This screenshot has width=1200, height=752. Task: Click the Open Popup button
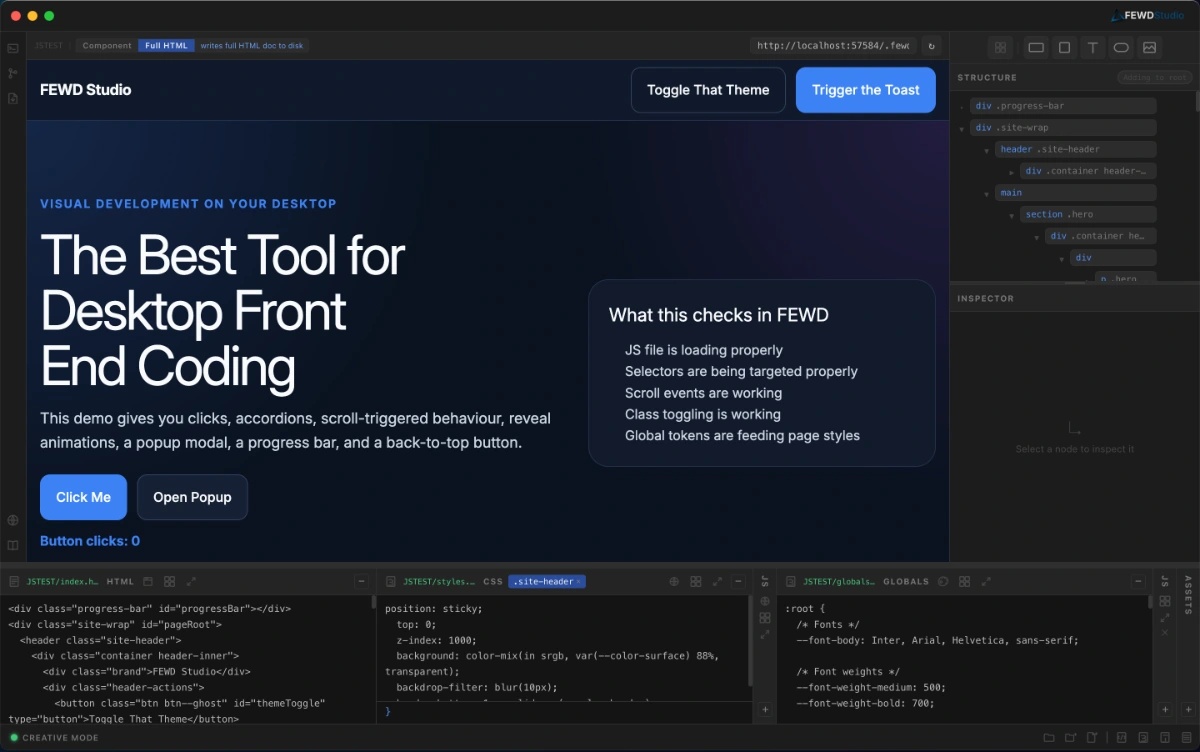coord(192,497)
